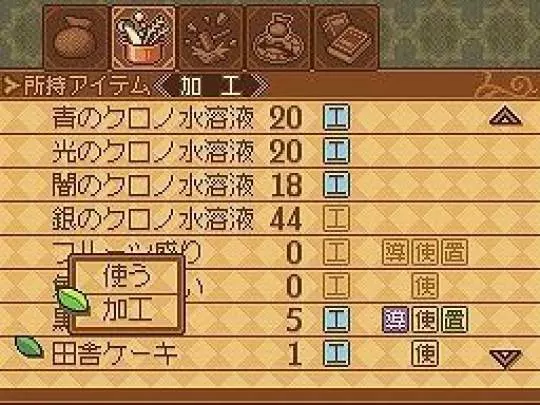
Task: Toggle the 工 marker on 闇のクロノ水溶液
Action: coord(336,185)
